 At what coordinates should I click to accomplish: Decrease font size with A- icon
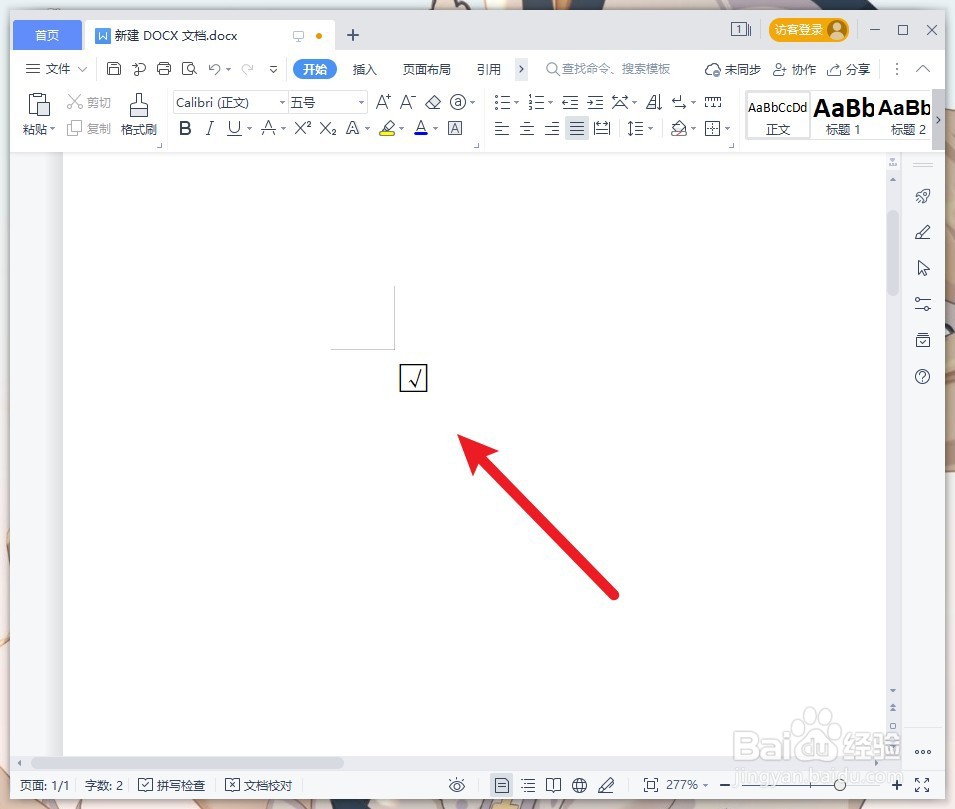pos(407,102)
